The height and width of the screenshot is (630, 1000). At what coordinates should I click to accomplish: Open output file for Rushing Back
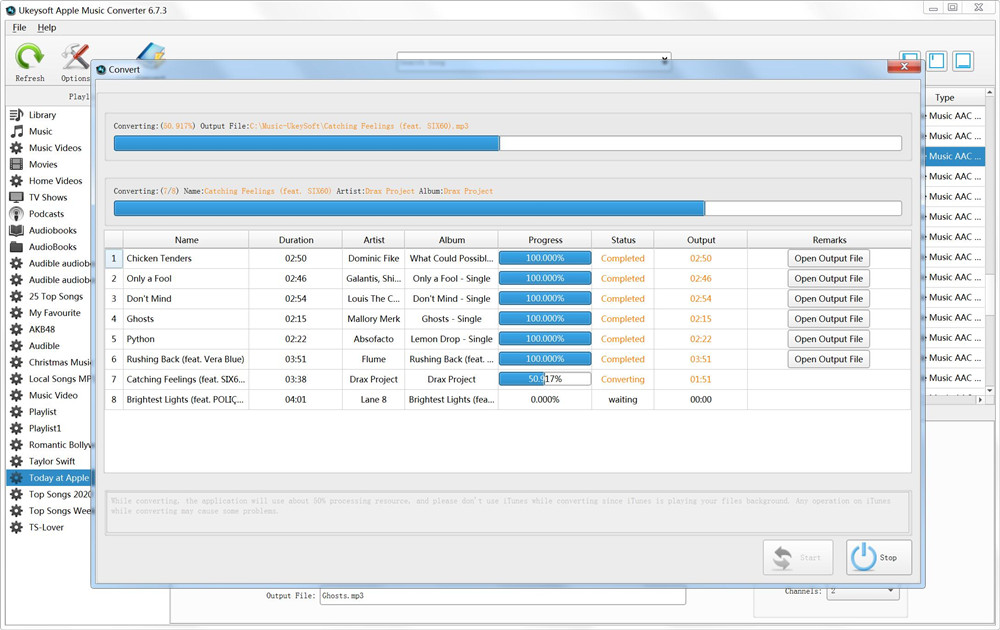click(x=828, y=359)
